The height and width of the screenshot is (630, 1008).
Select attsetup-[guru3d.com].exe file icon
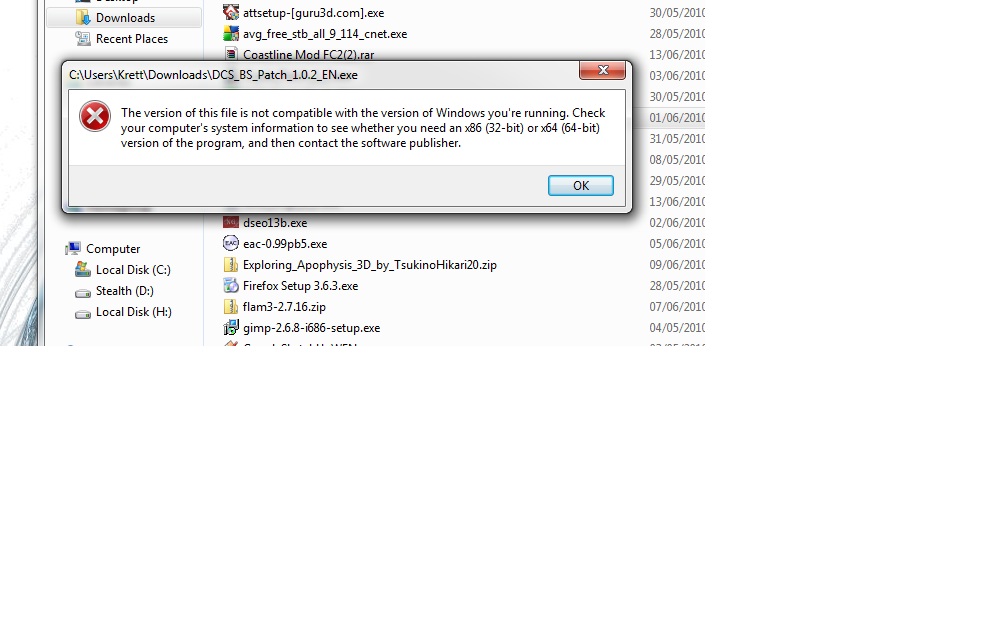pyautogui.click(x=231, y=12)
